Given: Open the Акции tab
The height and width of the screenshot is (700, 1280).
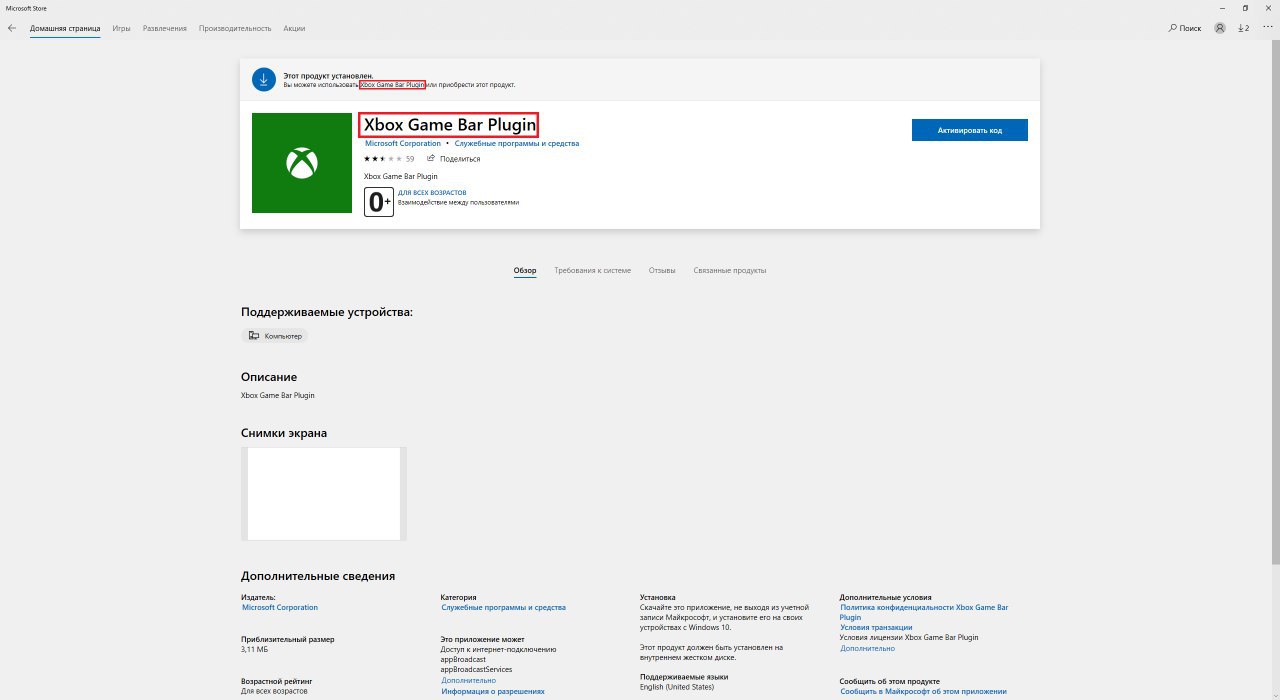Looking at the screenshot, I should [x=294, y=28].
